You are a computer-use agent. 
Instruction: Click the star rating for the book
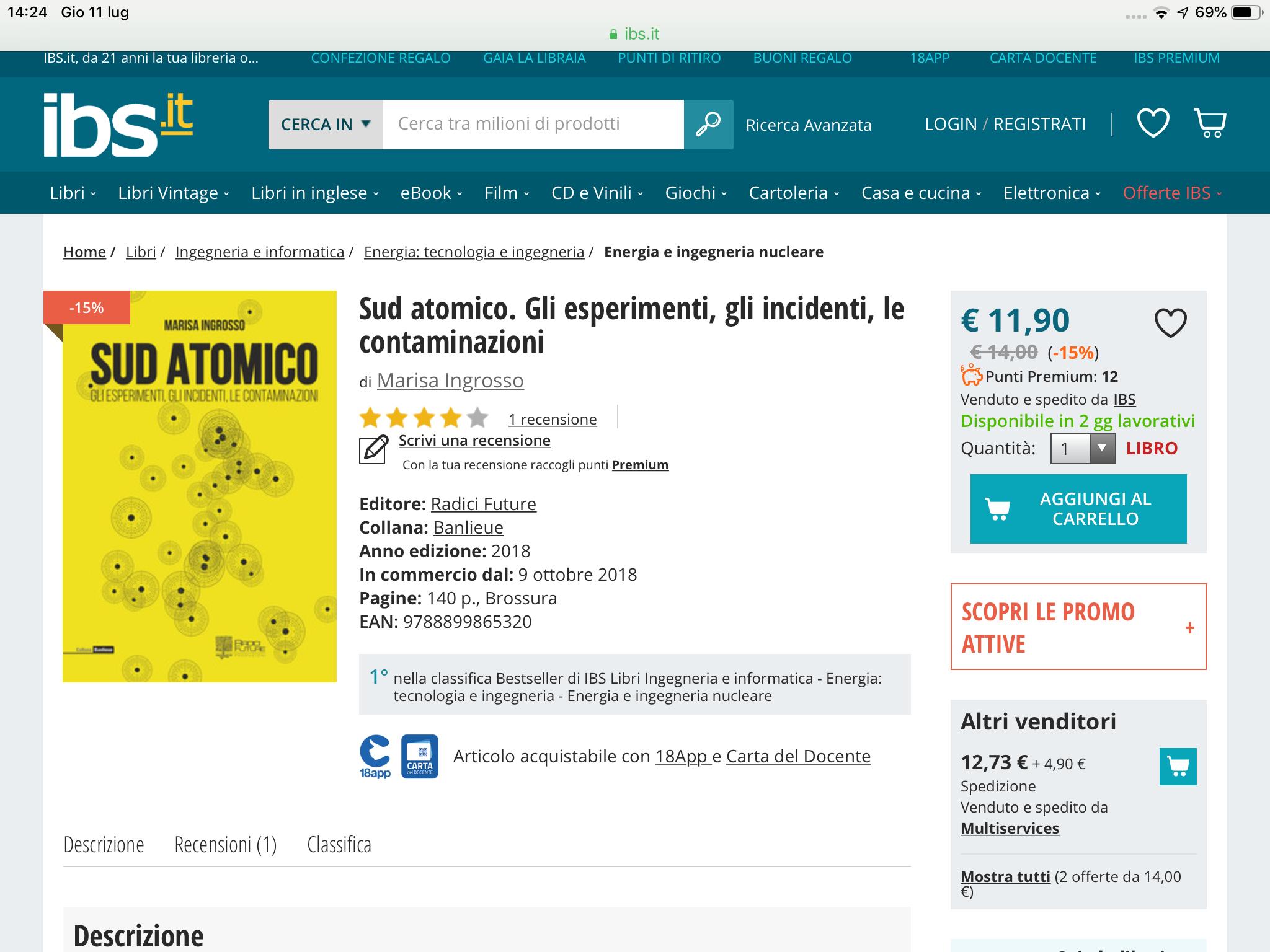point(424,418)
